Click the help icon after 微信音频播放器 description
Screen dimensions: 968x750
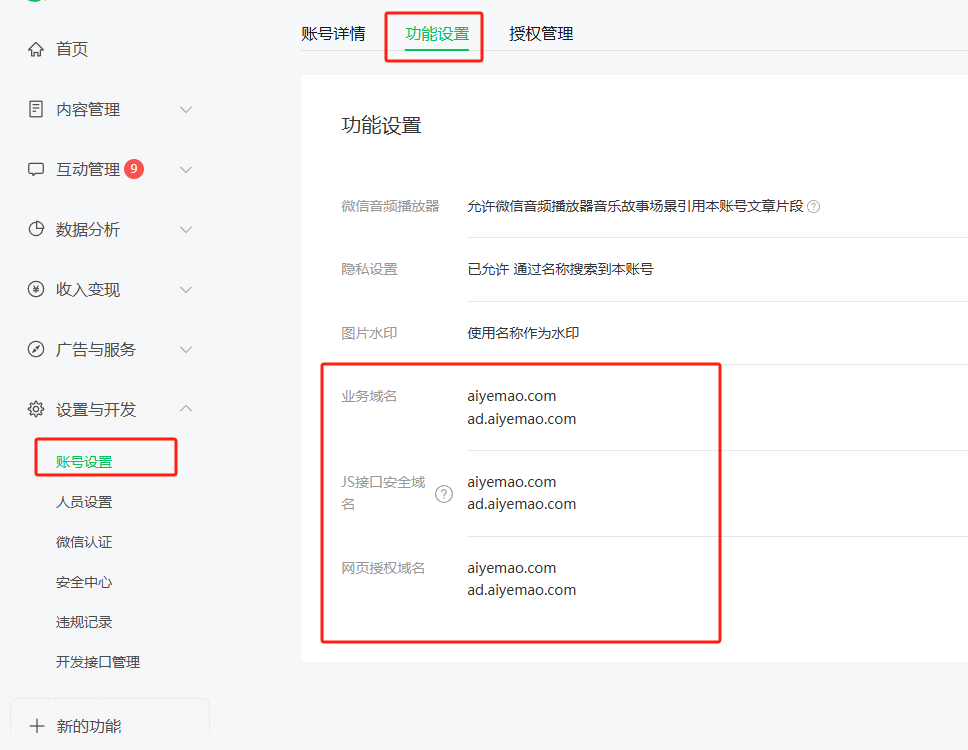coord(814,207)
